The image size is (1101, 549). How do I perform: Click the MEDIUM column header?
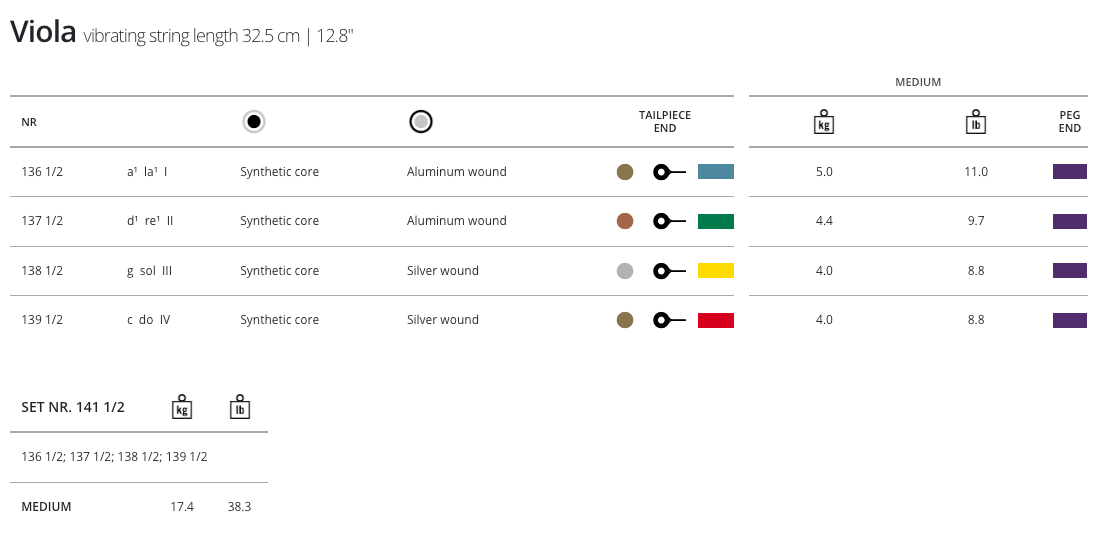918,82
